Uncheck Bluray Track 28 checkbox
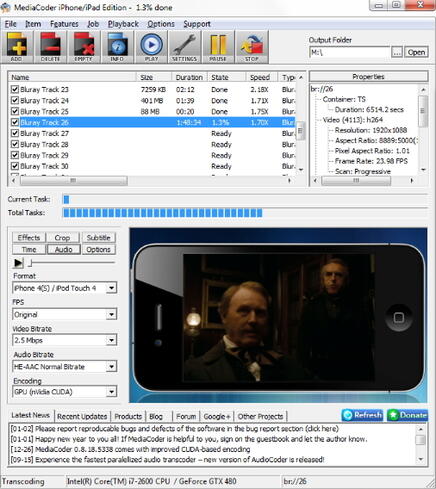 15,144
